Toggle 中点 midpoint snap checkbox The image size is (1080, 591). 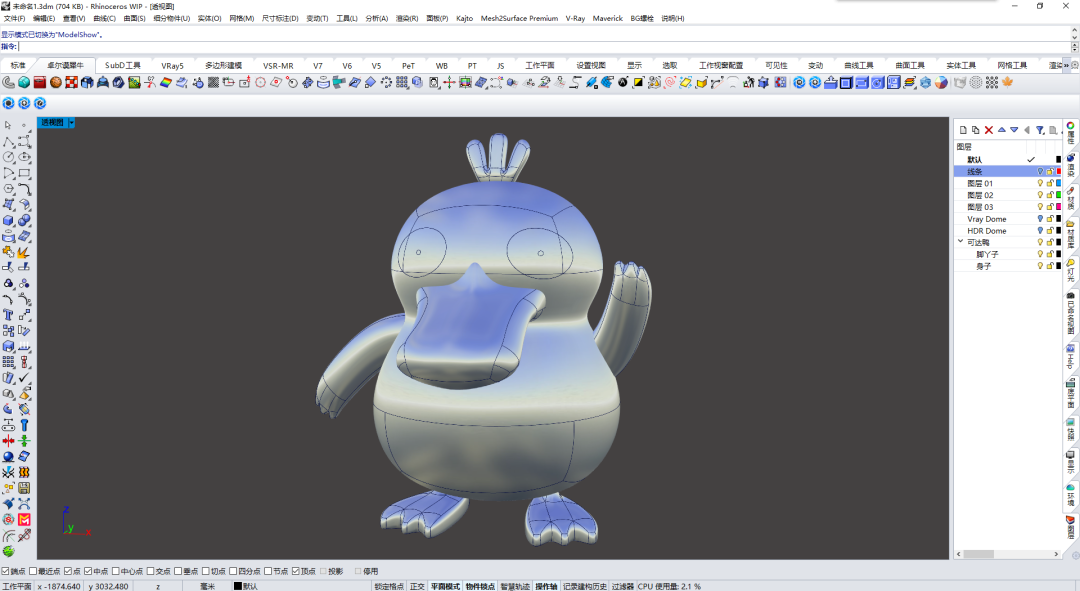[x=88, y=571]
